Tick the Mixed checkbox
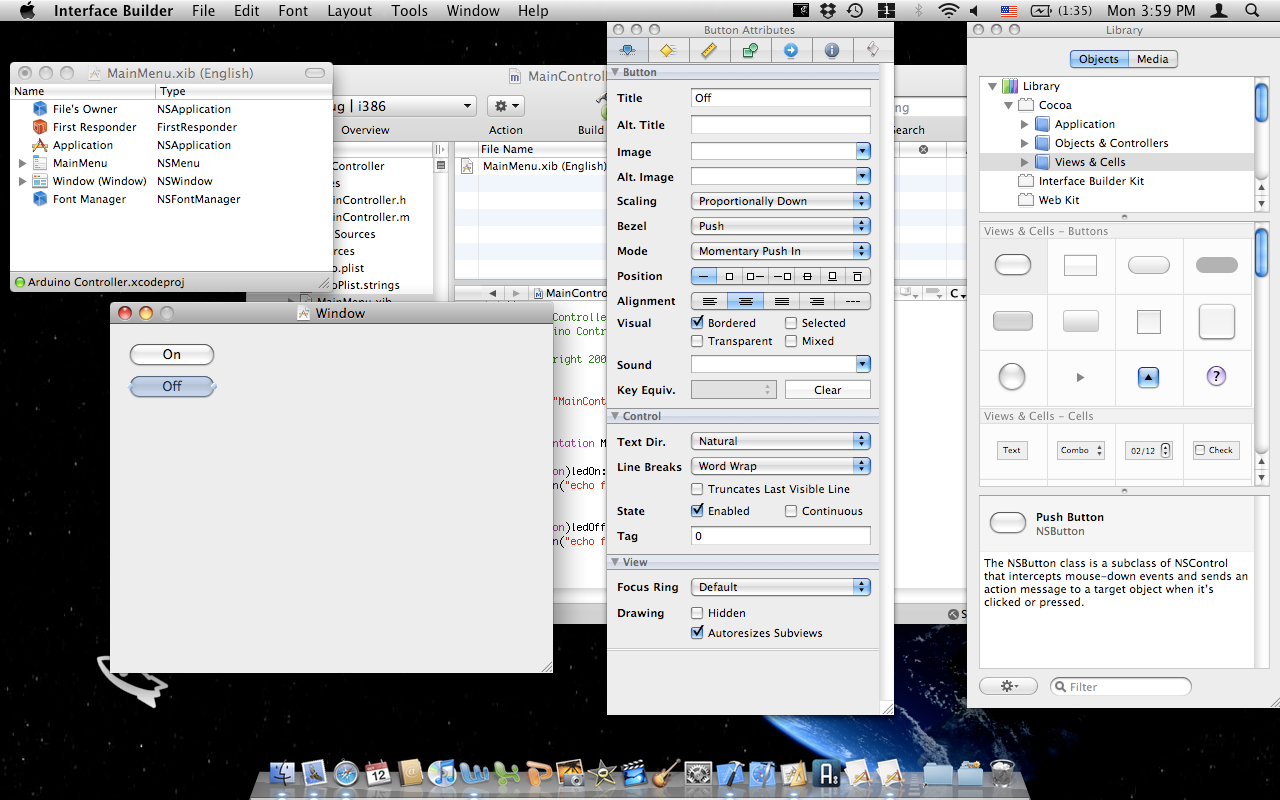Viewport: 1280px width, 800px height. click(x=791, y=341)
